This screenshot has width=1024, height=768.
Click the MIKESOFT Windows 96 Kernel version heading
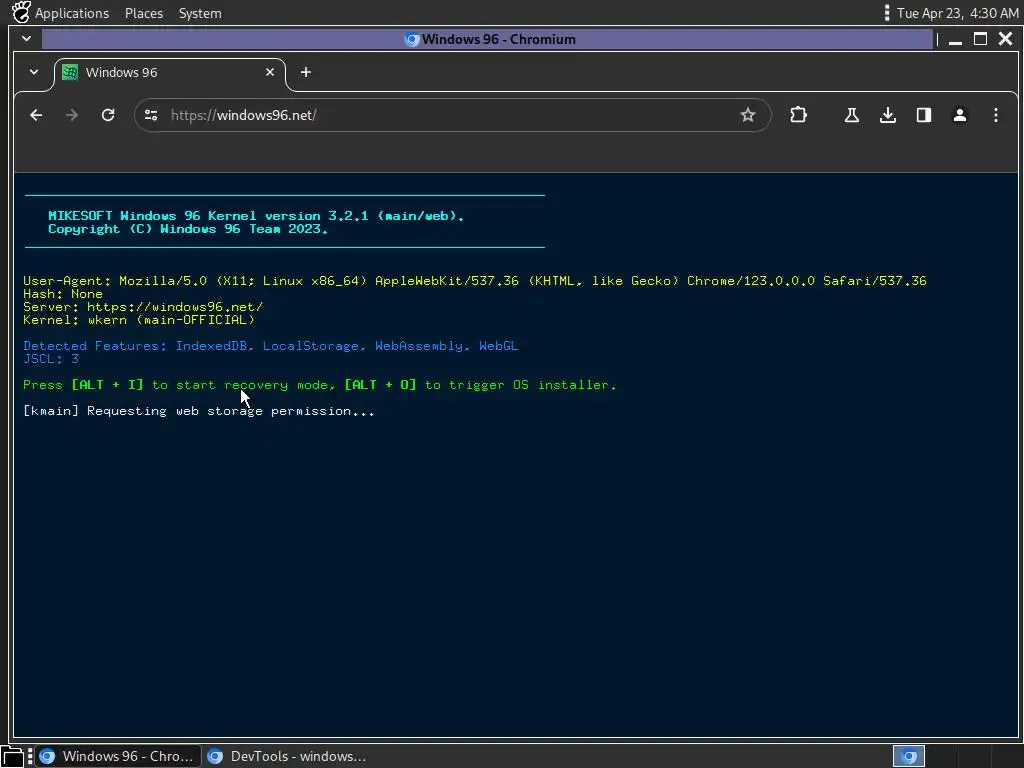[x=256, y=216]
